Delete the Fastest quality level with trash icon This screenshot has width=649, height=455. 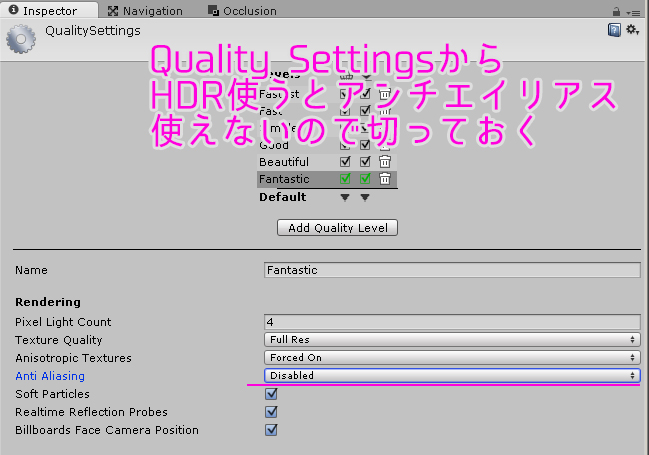(x=385, y=94)
